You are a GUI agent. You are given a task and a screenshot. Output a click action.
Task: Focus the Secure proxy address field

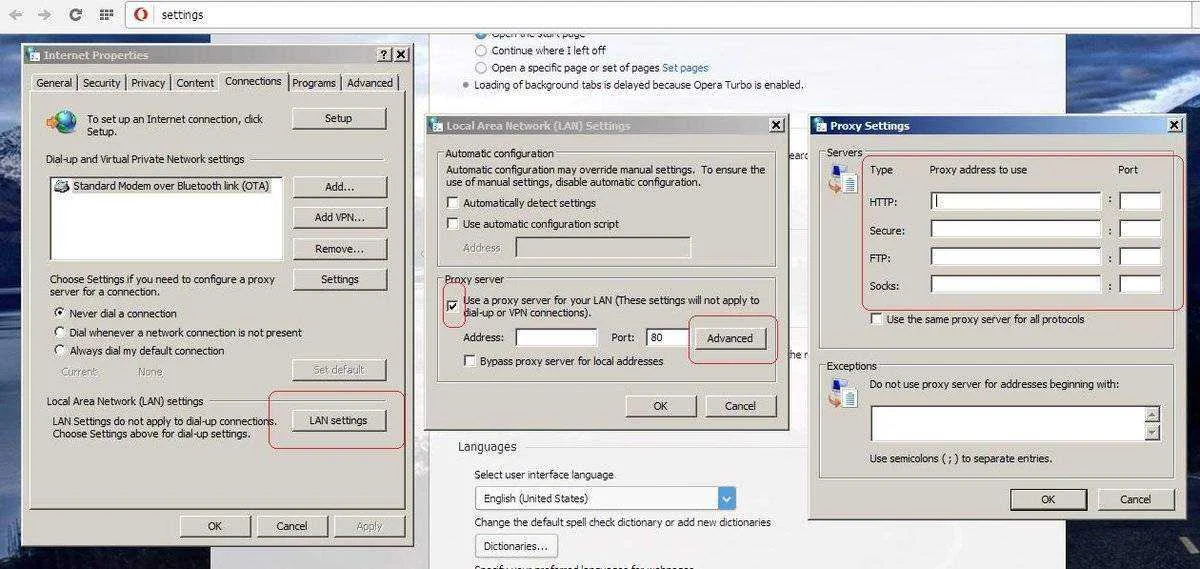tap(1015, 229)
